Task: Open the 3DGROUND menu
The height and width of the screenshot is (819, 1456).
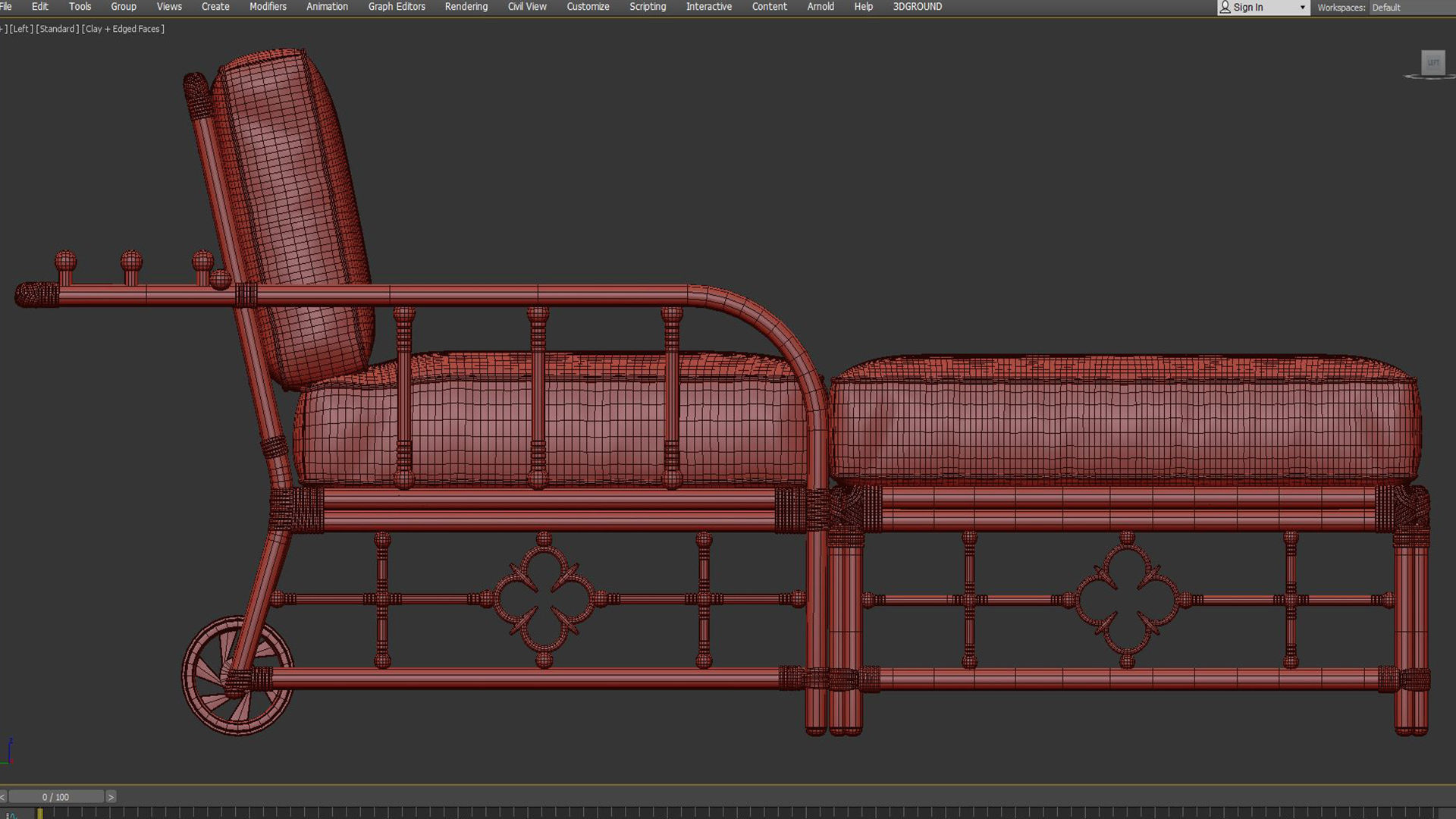Action: coord(917,6)
